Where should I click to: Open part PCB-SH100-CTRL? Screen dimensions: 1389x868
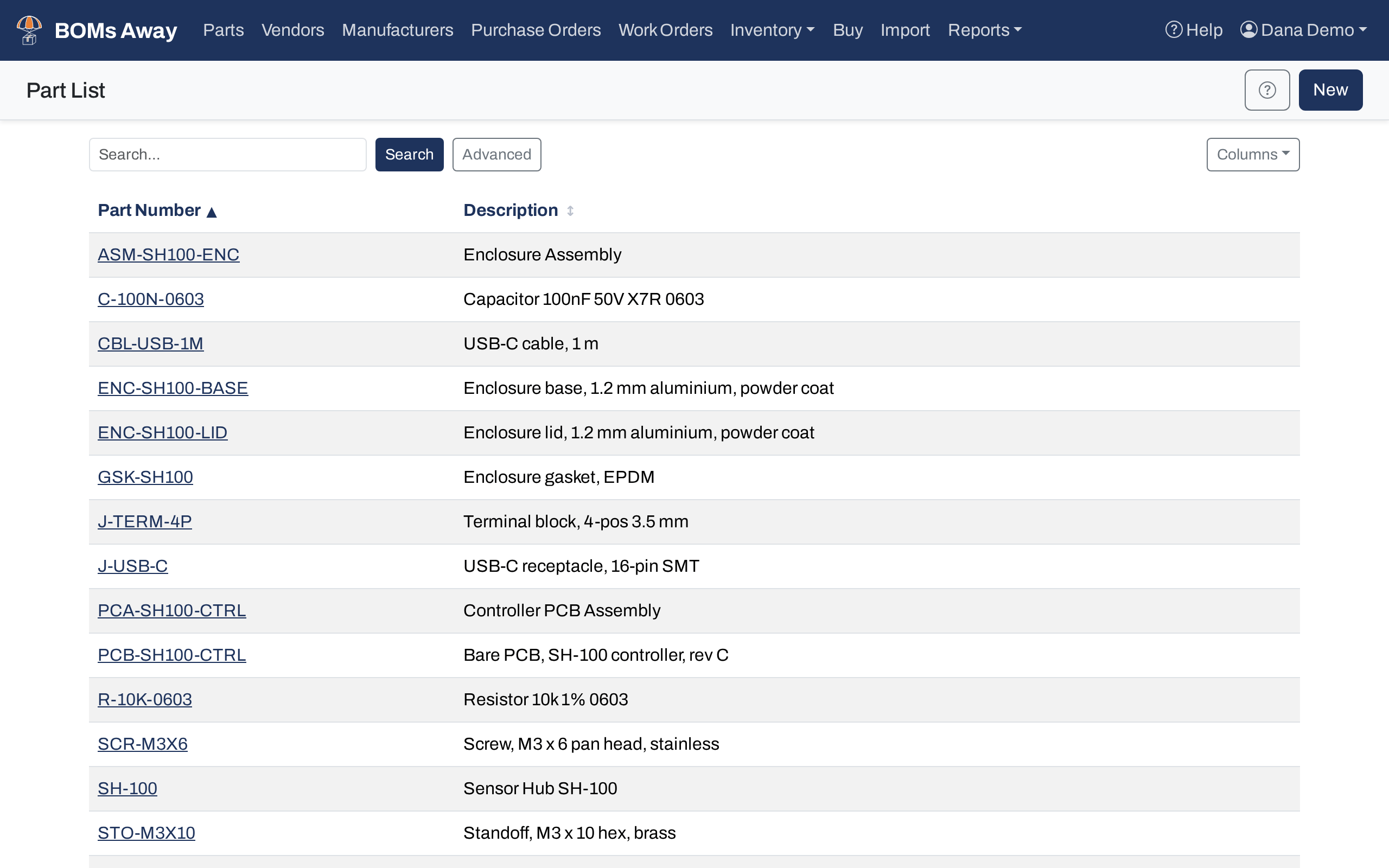coord(171,655)
